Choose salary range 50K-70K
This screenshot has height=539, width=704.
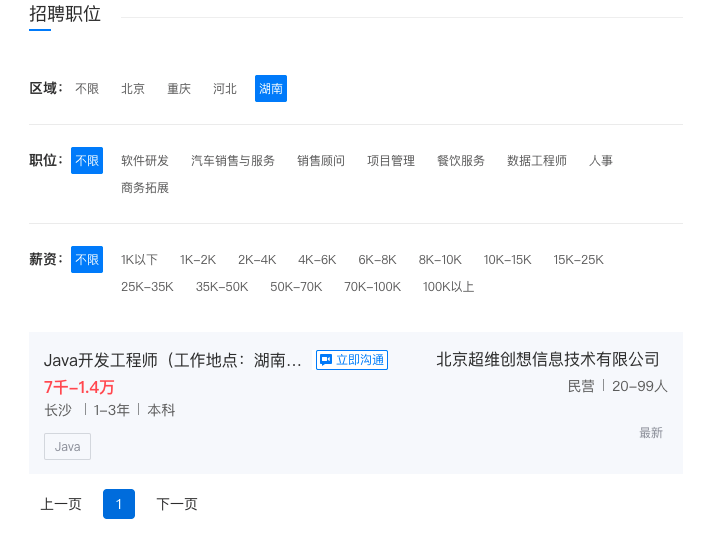click(296, 286)
